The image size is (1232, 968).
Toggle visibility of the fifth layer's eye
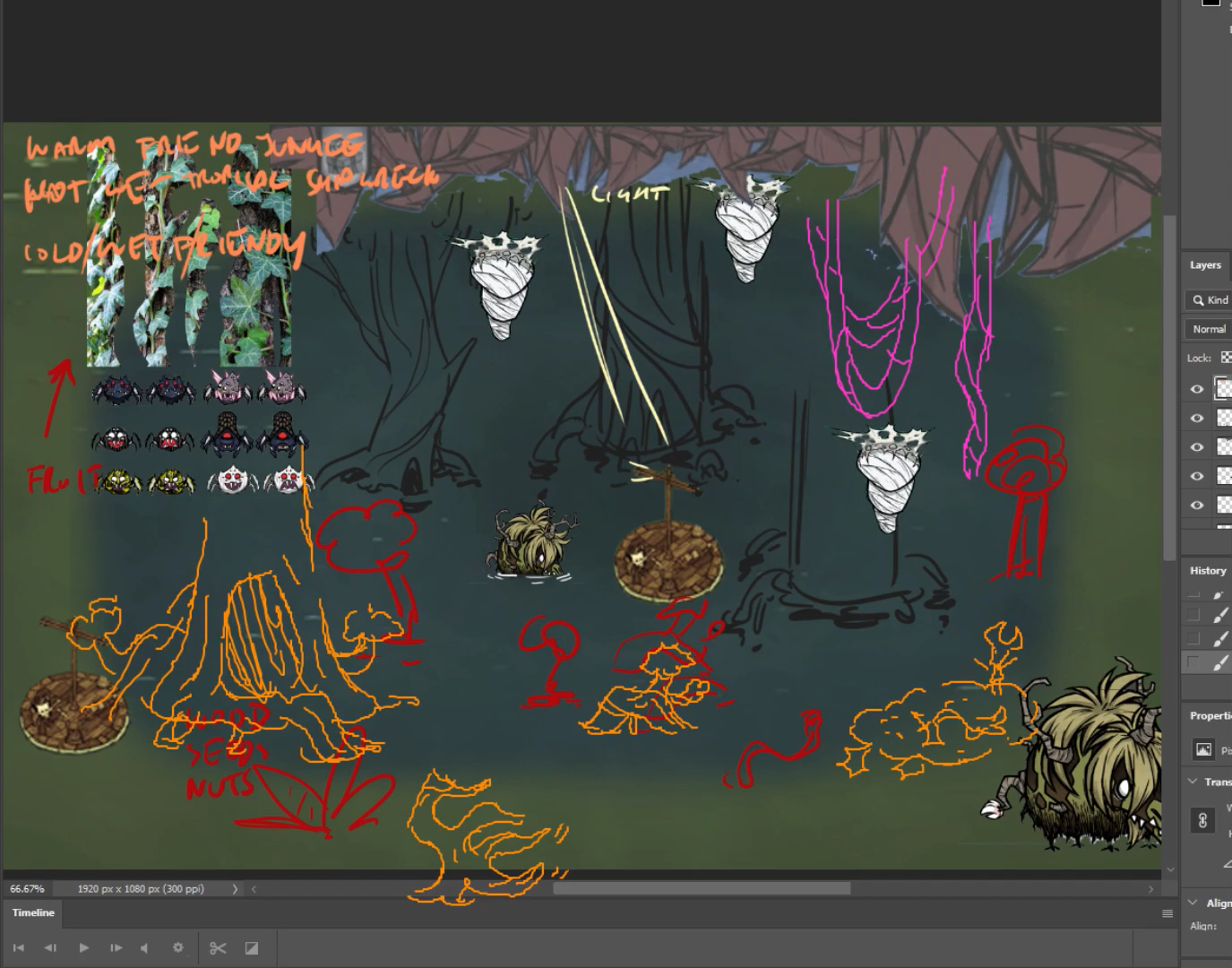point(1197,506)
